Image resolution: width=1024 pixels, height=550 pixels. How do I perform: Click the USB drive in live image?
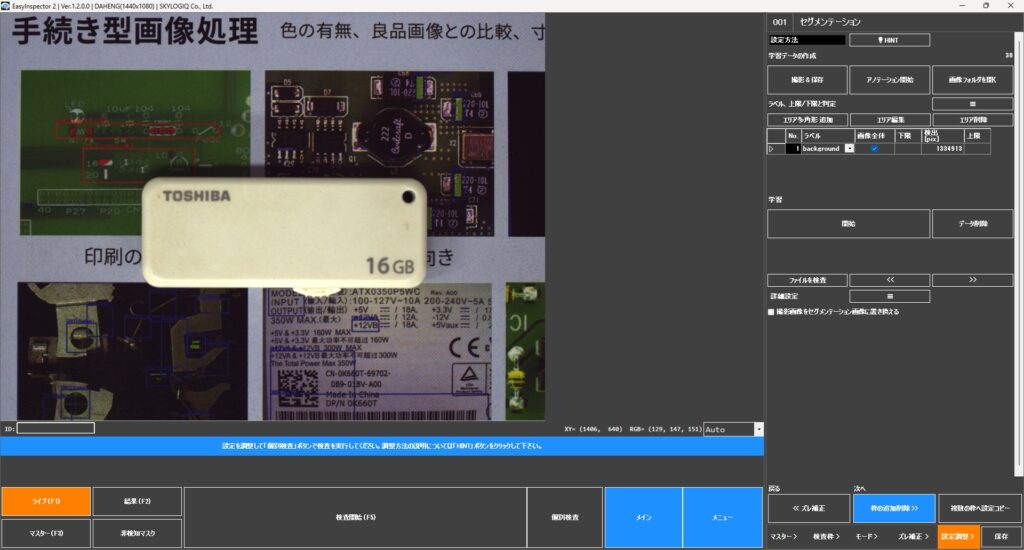point(285,233)
